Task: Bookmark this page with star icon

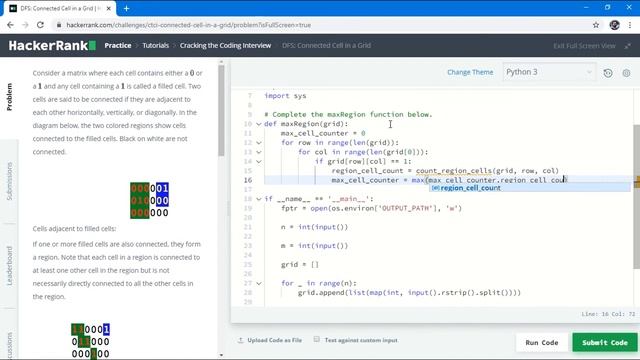Action: (x=596, y=25)
